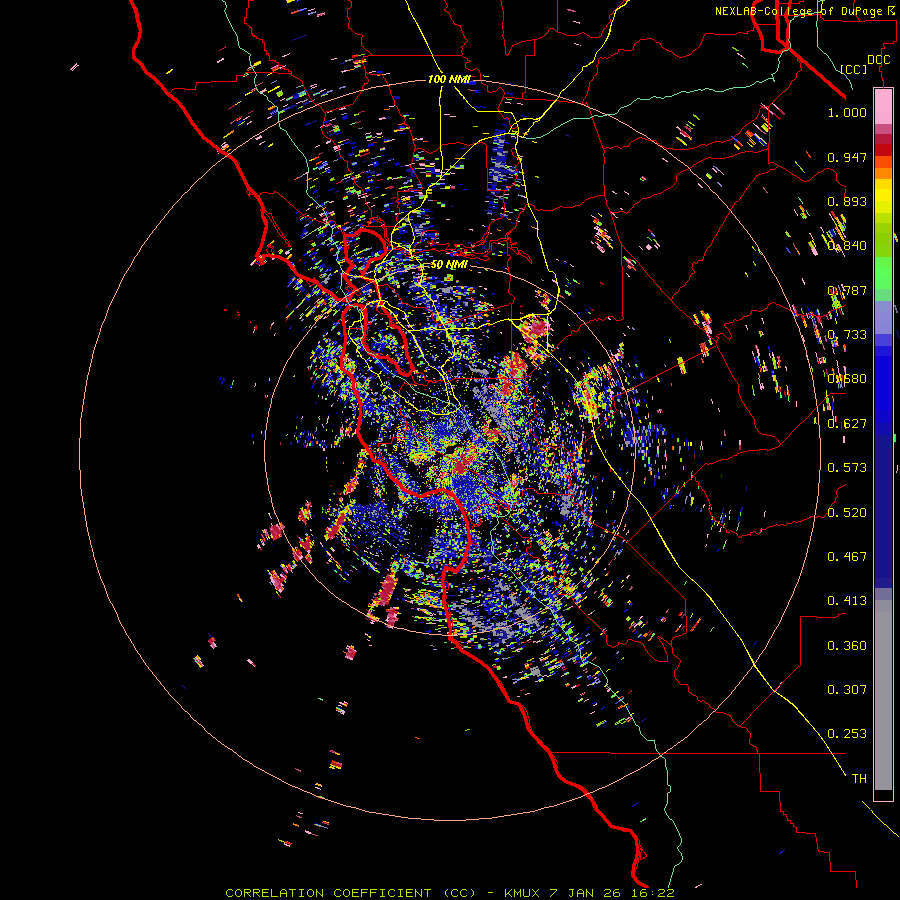Click the 'CORRELATION COEFFICIENT (CC) - KMUX' caption

[x=383, y=893]
